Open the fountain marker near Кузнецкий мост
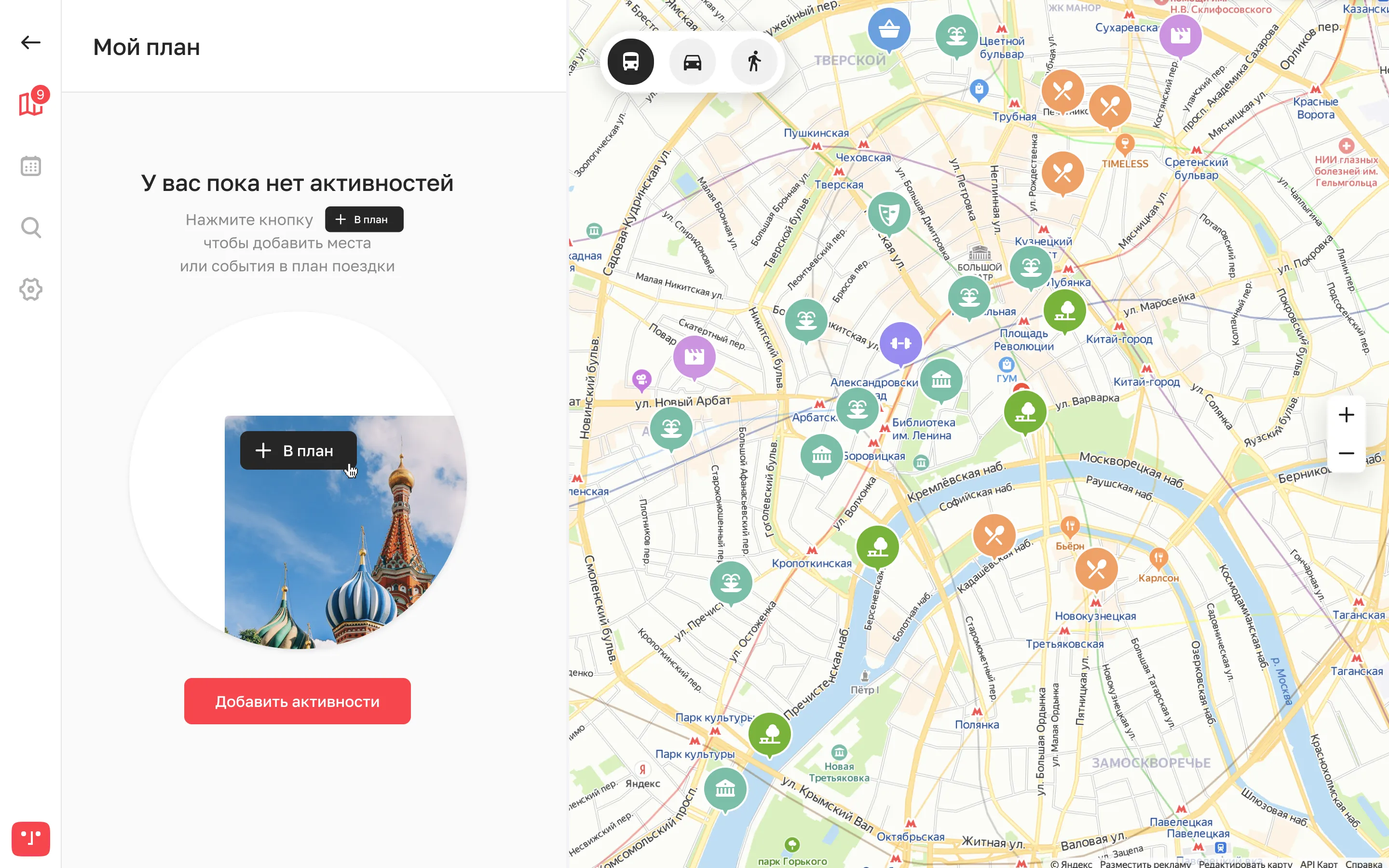 (1031, 269)
